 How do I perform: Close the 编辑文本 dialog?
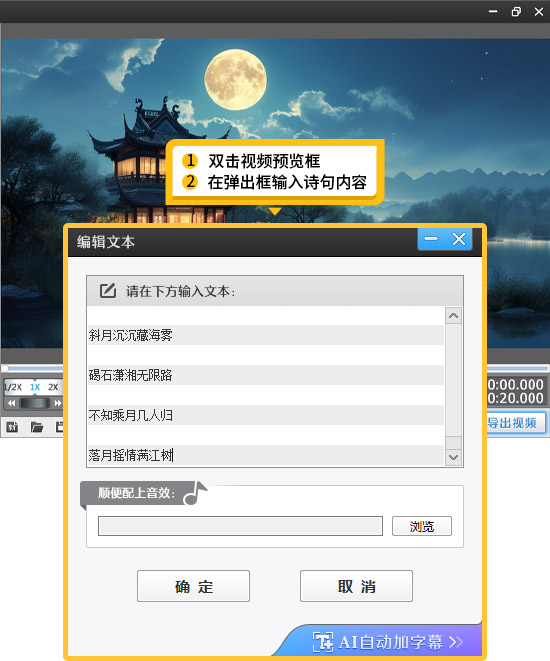459,239
